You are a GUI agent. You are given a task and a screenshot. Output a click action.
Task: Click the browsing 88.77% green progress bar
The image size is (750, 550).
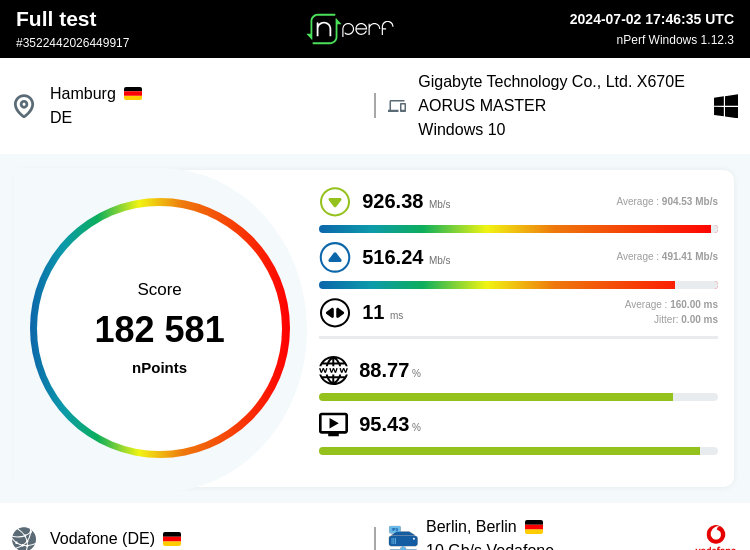coord(518,397)
